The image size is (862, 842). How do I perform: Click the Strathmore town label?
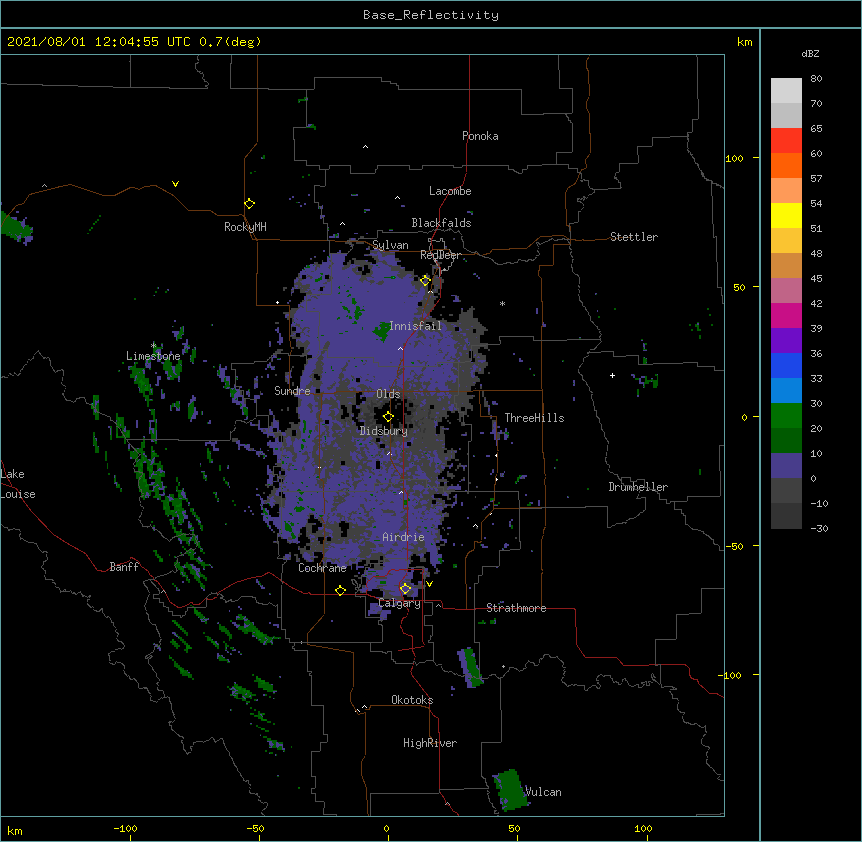pos(516,608)
